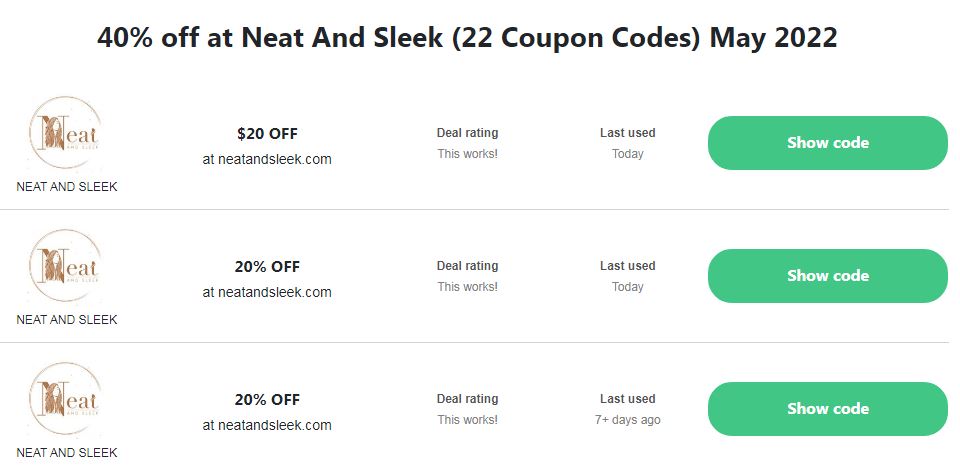This screenshot has width=960, height=473.
Task: Reveal code for the coupon used 7+ days ago
Action: coord(827,409)
